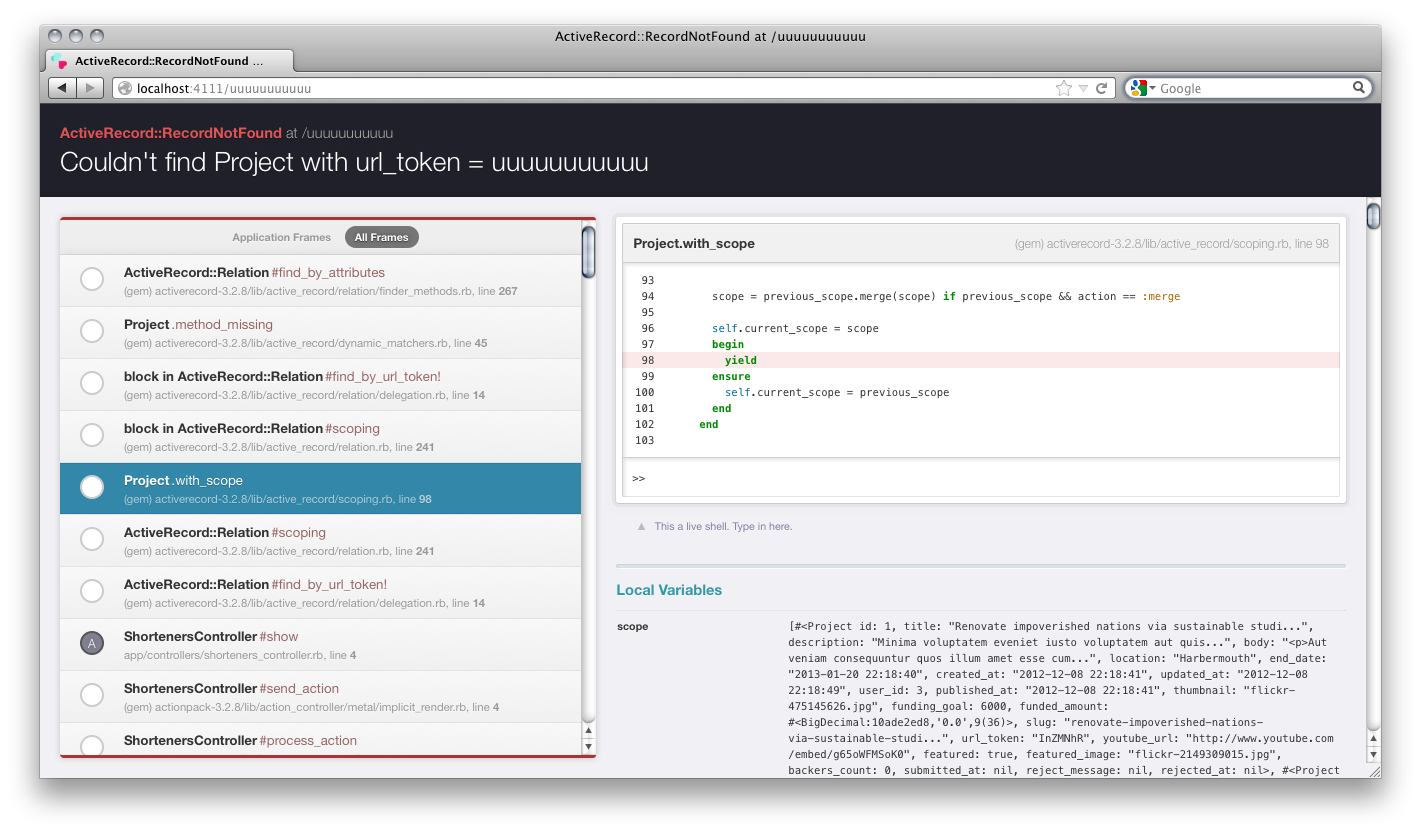Go back with the browser back arrow
This screenshot has height=833, width=1421.
pos(62,88)
